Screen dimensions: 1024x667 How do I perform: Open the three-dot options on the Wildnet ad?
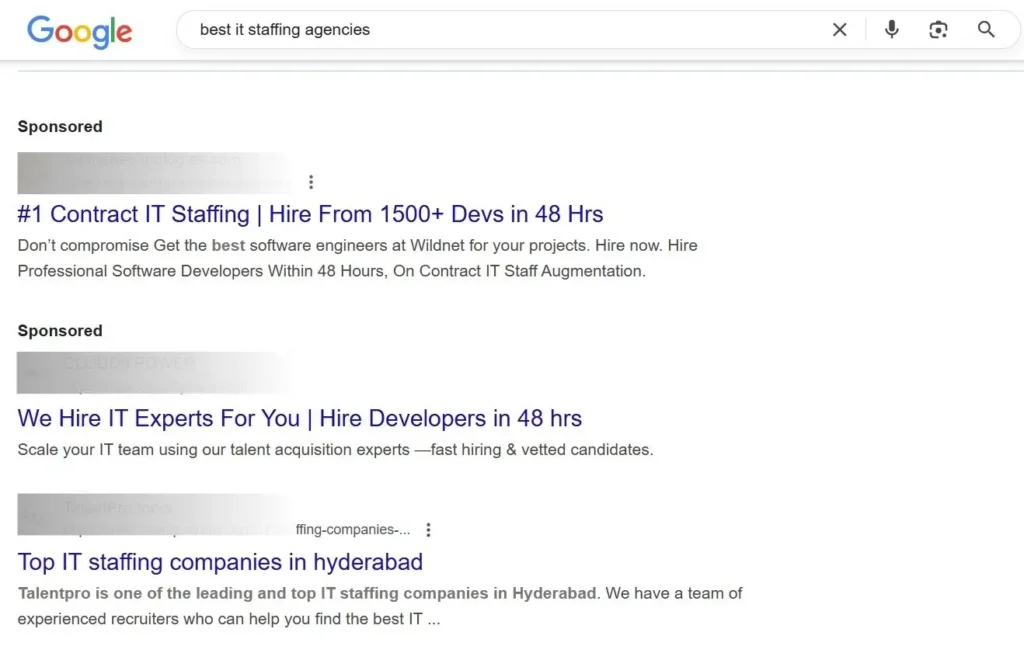click(311, 181)
